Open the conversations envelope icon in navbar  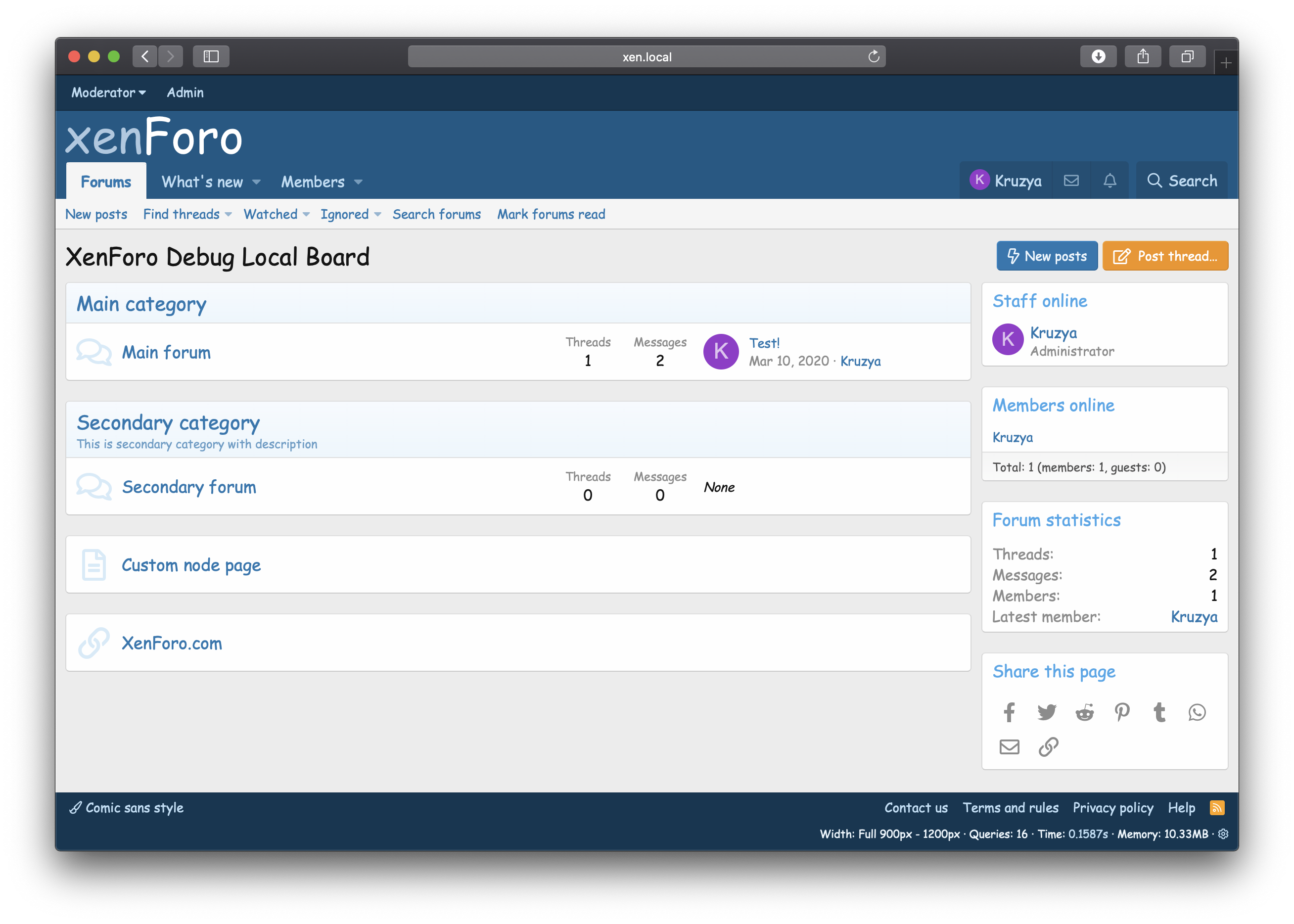[x=1071, y=181]
